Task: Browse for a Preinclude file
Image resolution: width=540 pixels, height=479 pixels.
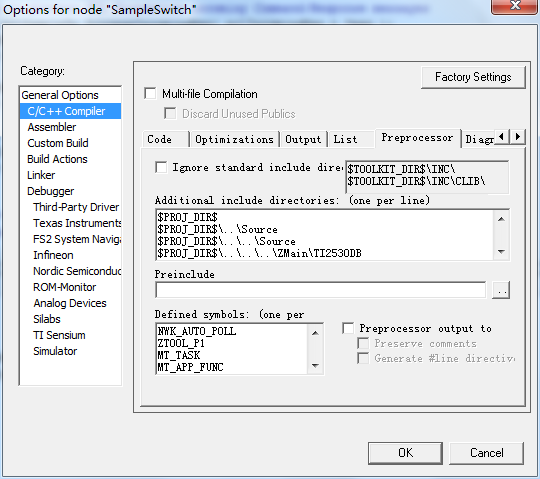Action: click(x=501, y=290)
